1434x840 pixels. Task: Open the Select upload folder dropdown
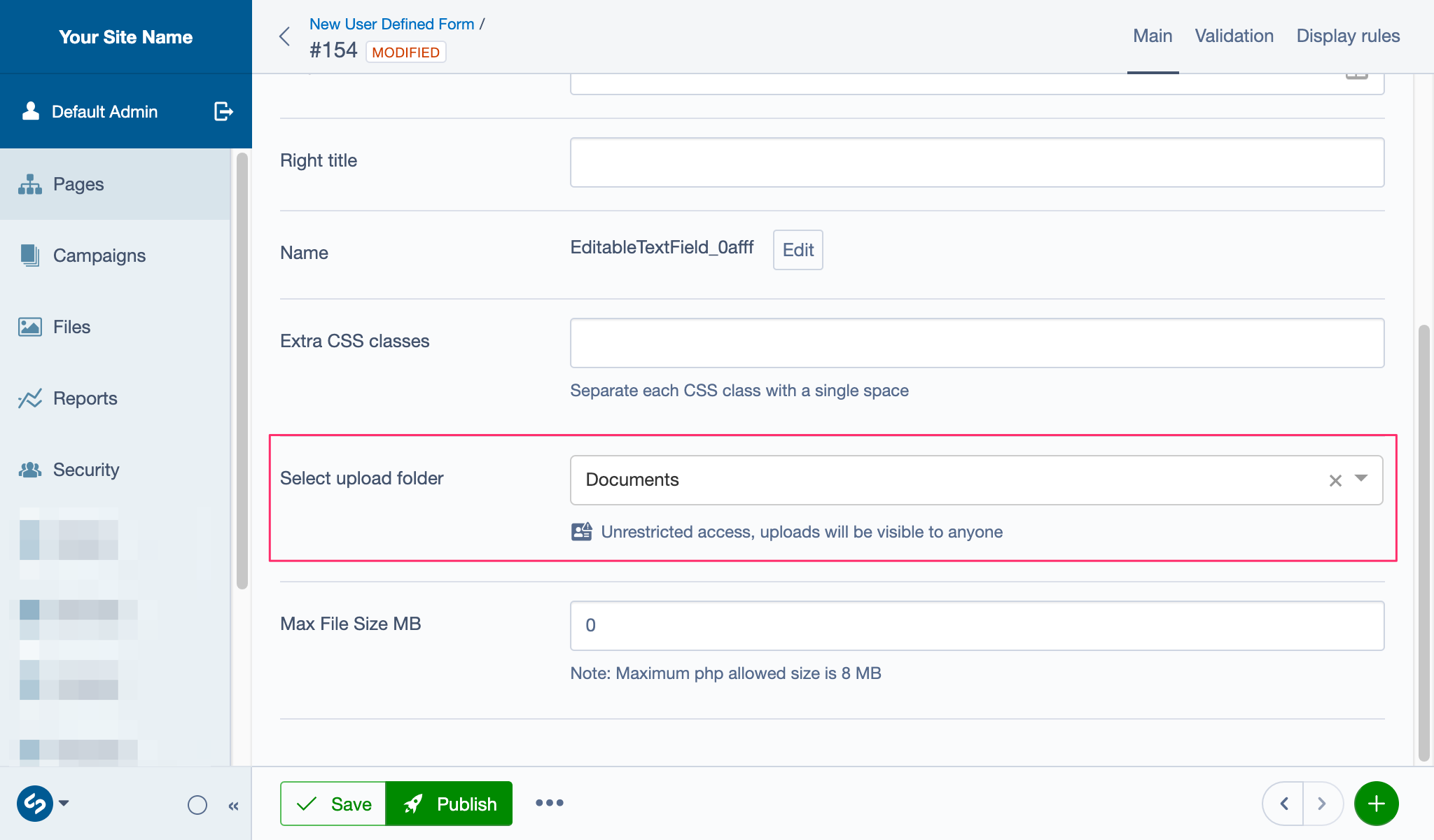pyautogui.click(x=1360, y=479)
